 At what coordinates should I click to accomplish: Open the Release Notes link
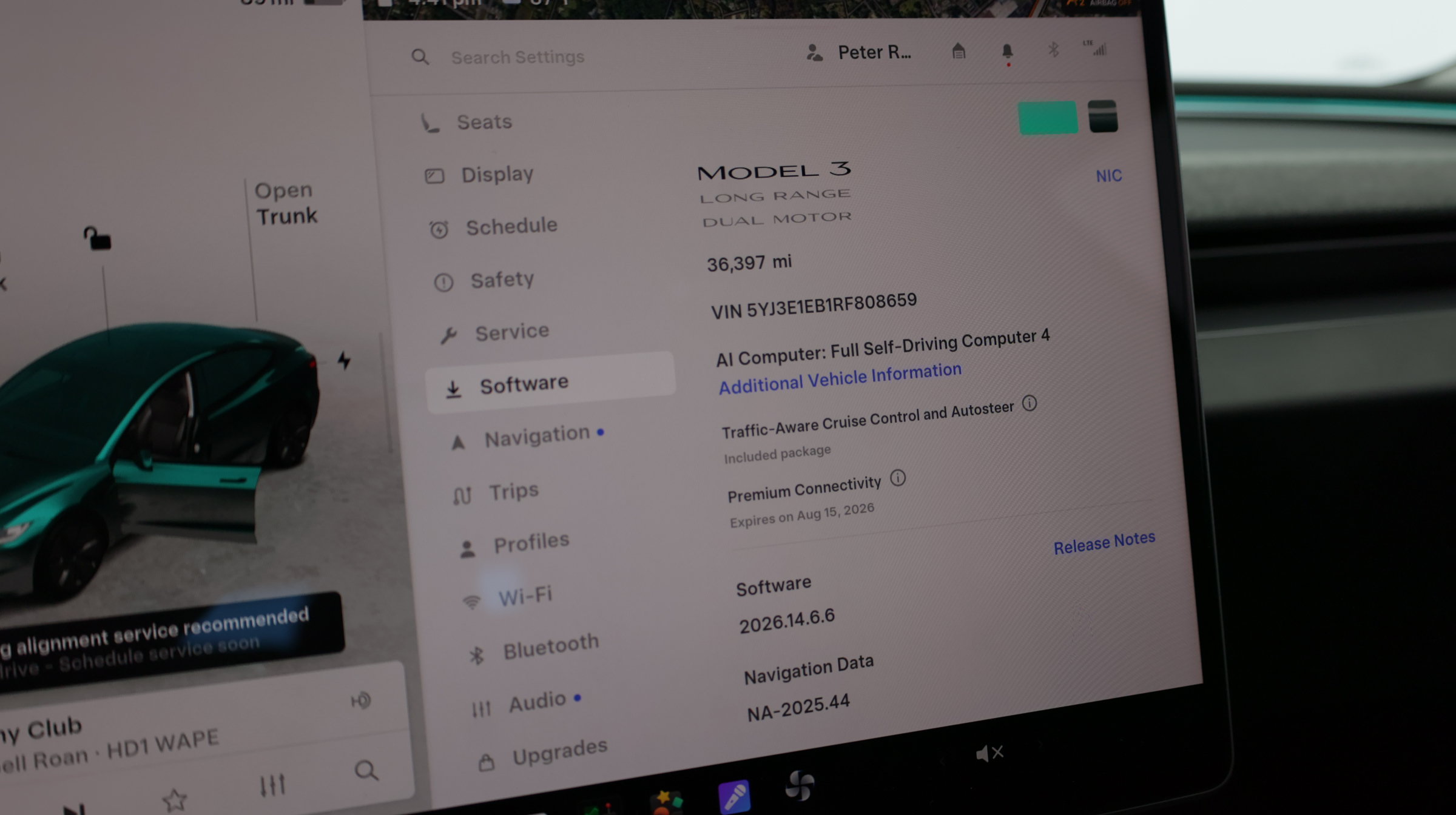pyautogui.click(x=1104, y=543)
